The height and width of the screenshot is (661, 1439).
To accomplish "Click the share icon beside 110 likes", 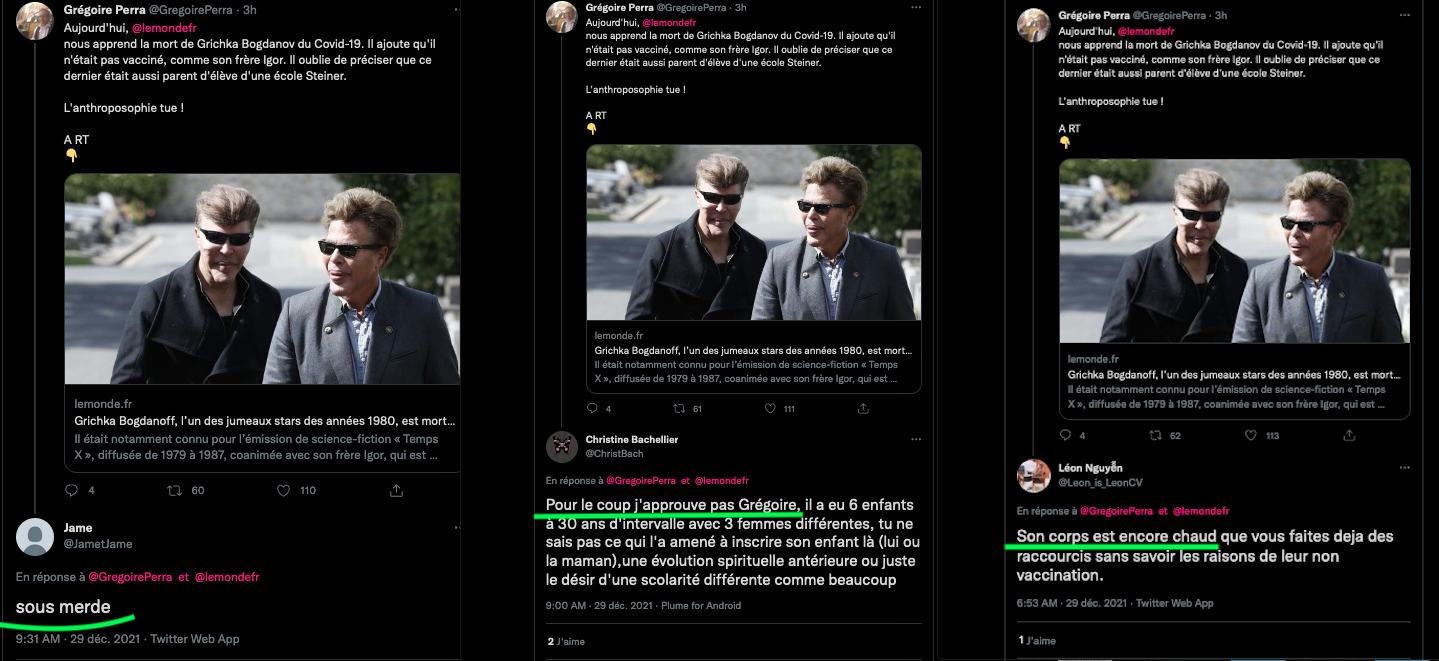I will tap(396, 490).
